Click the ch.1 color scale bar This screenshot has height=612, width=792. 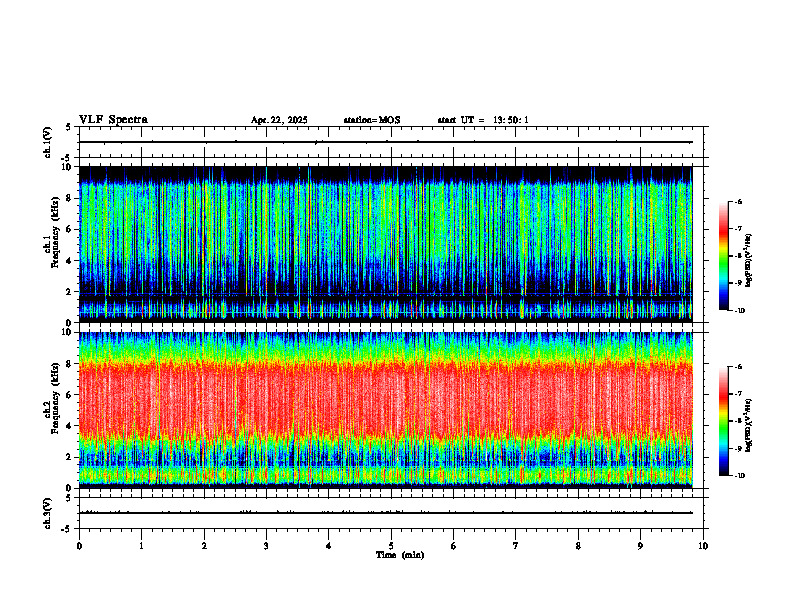click(x=724, y=256)
